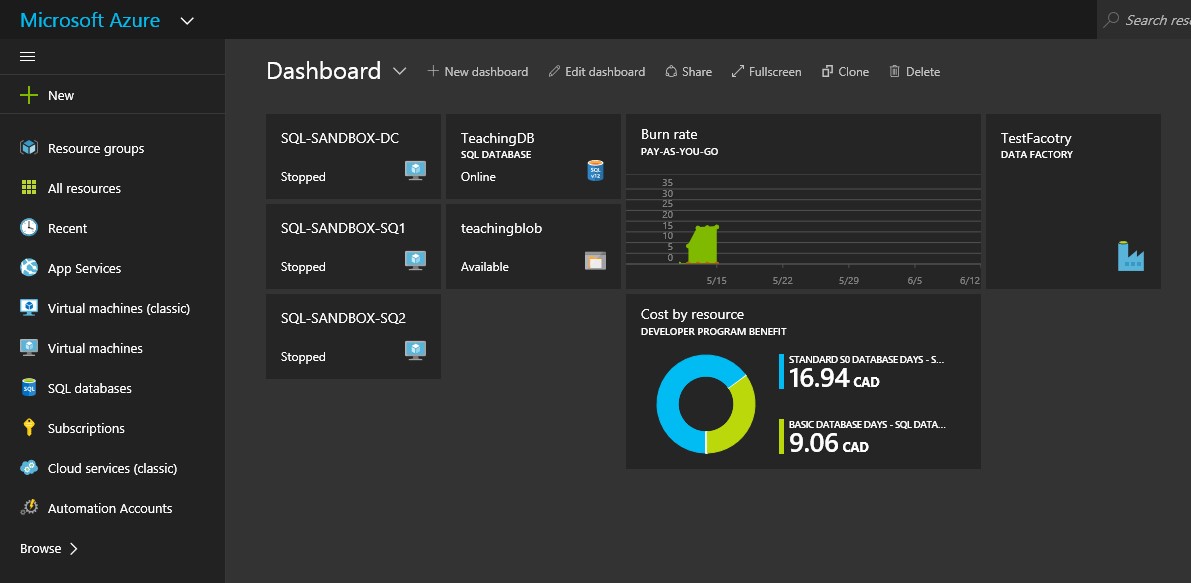Click the Microsoft Azure logo text
This screenshot has height=583, width=1191.
[90, 20]
